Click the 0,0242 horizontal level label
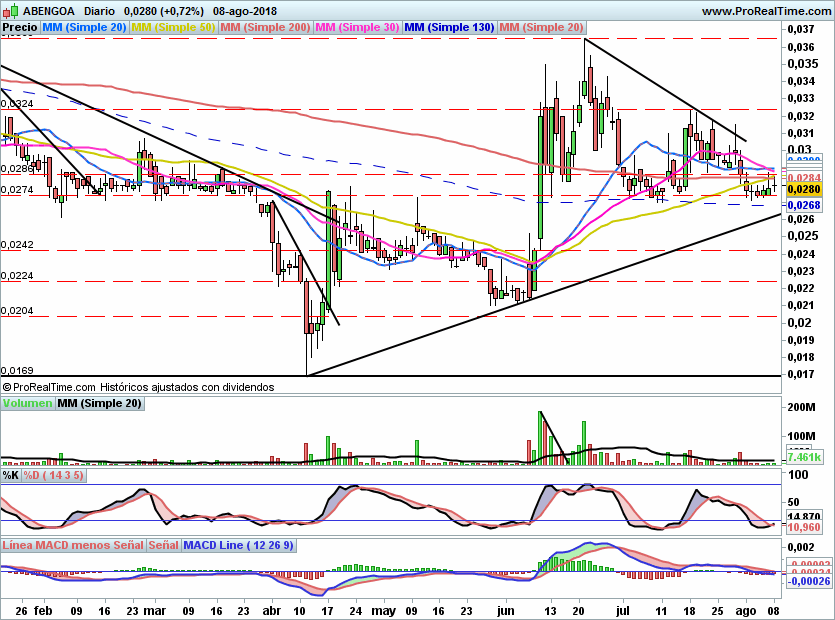 [17, 245]
